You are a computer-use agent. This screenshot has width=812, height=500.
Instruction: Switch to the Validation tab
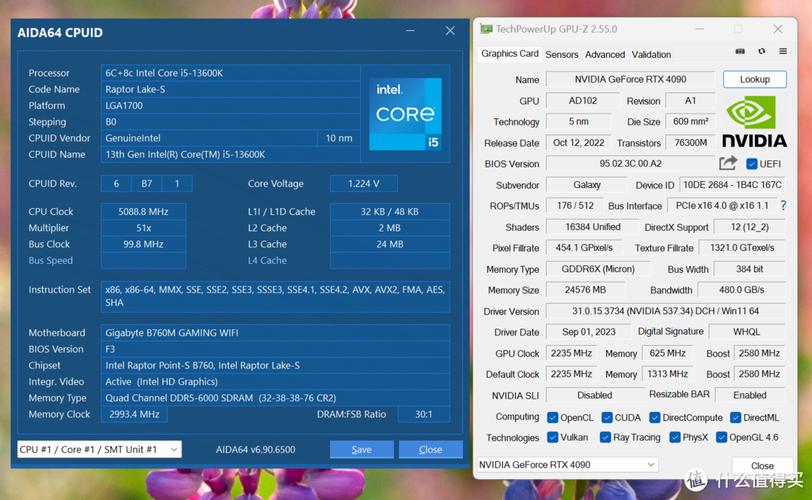point(651,55)
